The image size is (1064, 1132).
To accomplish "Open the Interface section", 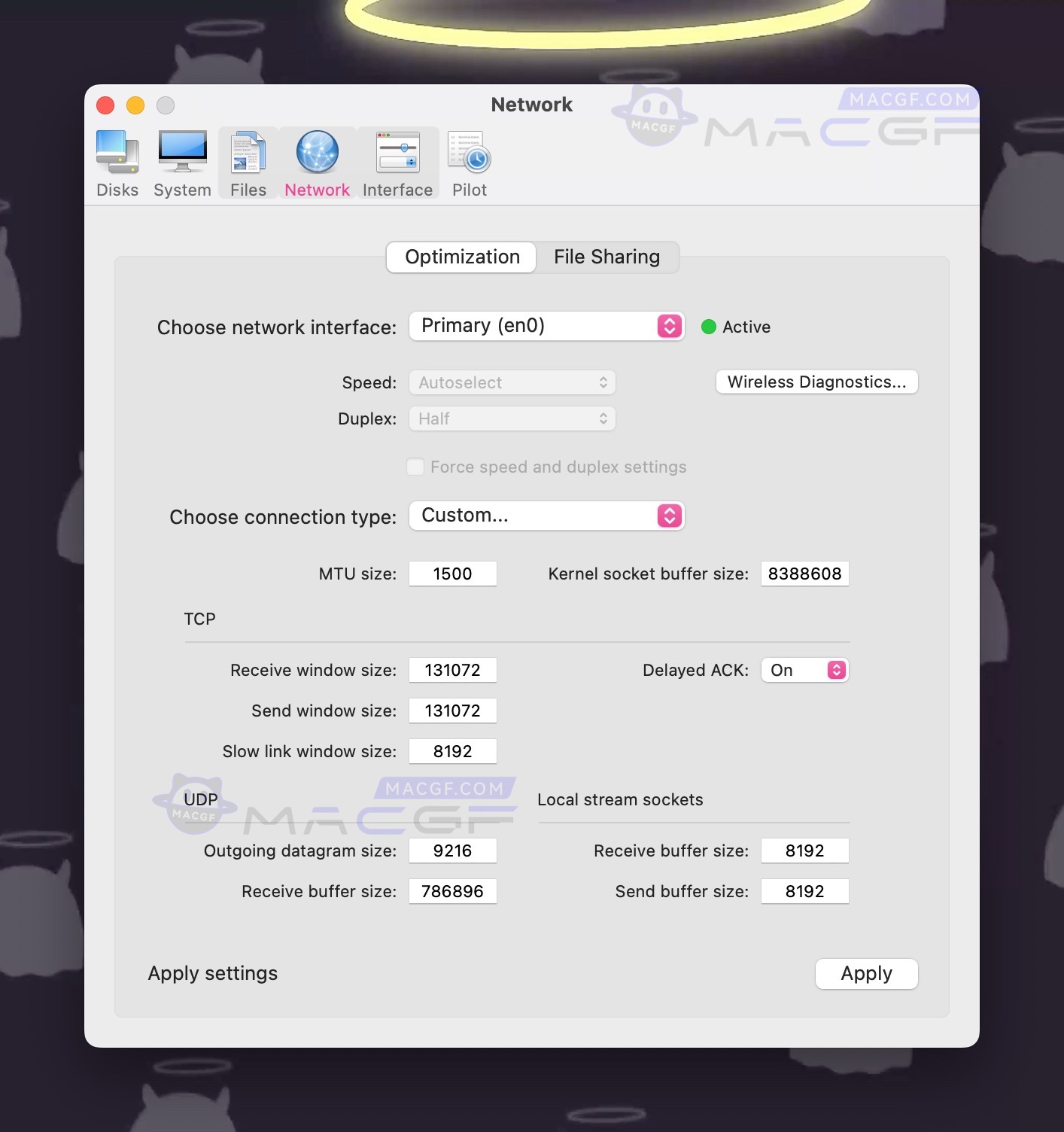I will coord(397,162).
